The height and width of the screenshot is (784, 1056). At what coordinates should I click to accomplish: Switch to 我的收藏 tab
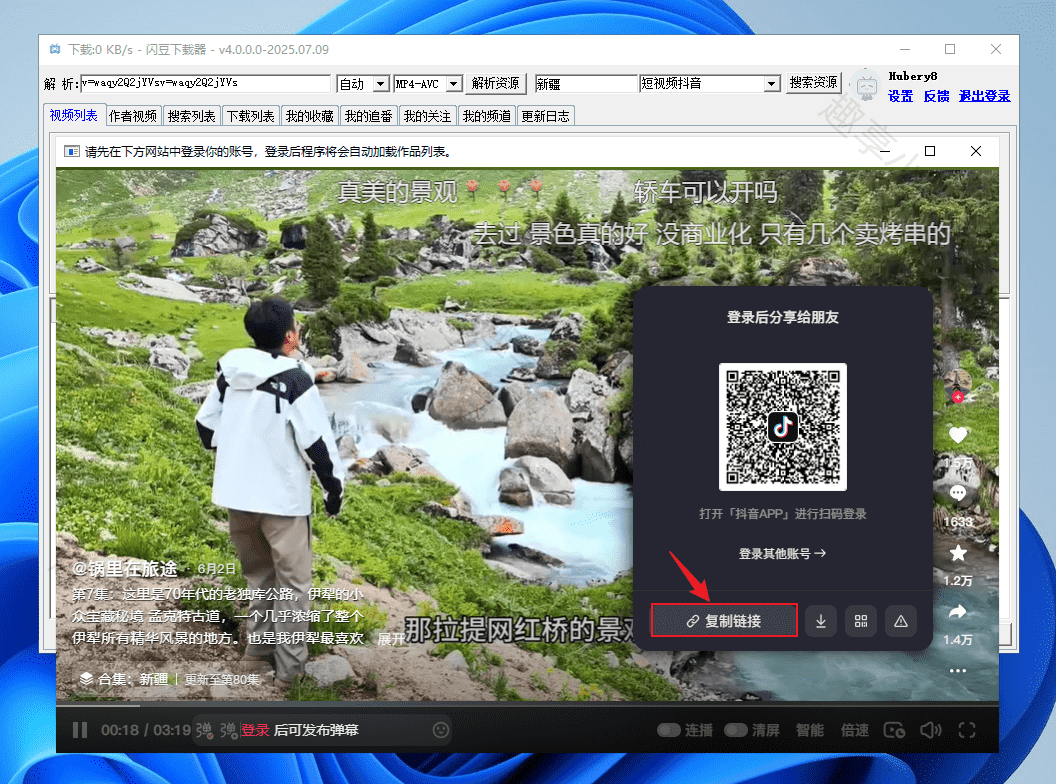(x=310, y=116)
